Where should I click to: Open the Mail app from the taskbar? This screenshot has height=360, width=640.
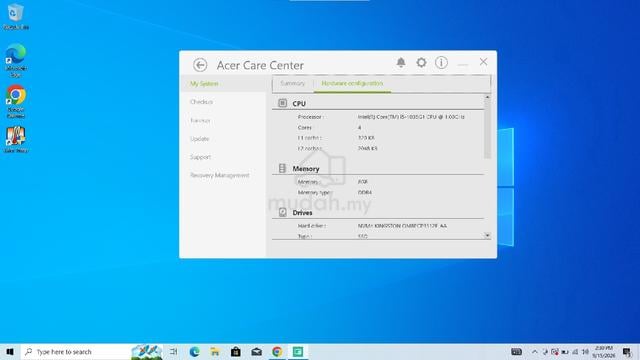[256, 351]
